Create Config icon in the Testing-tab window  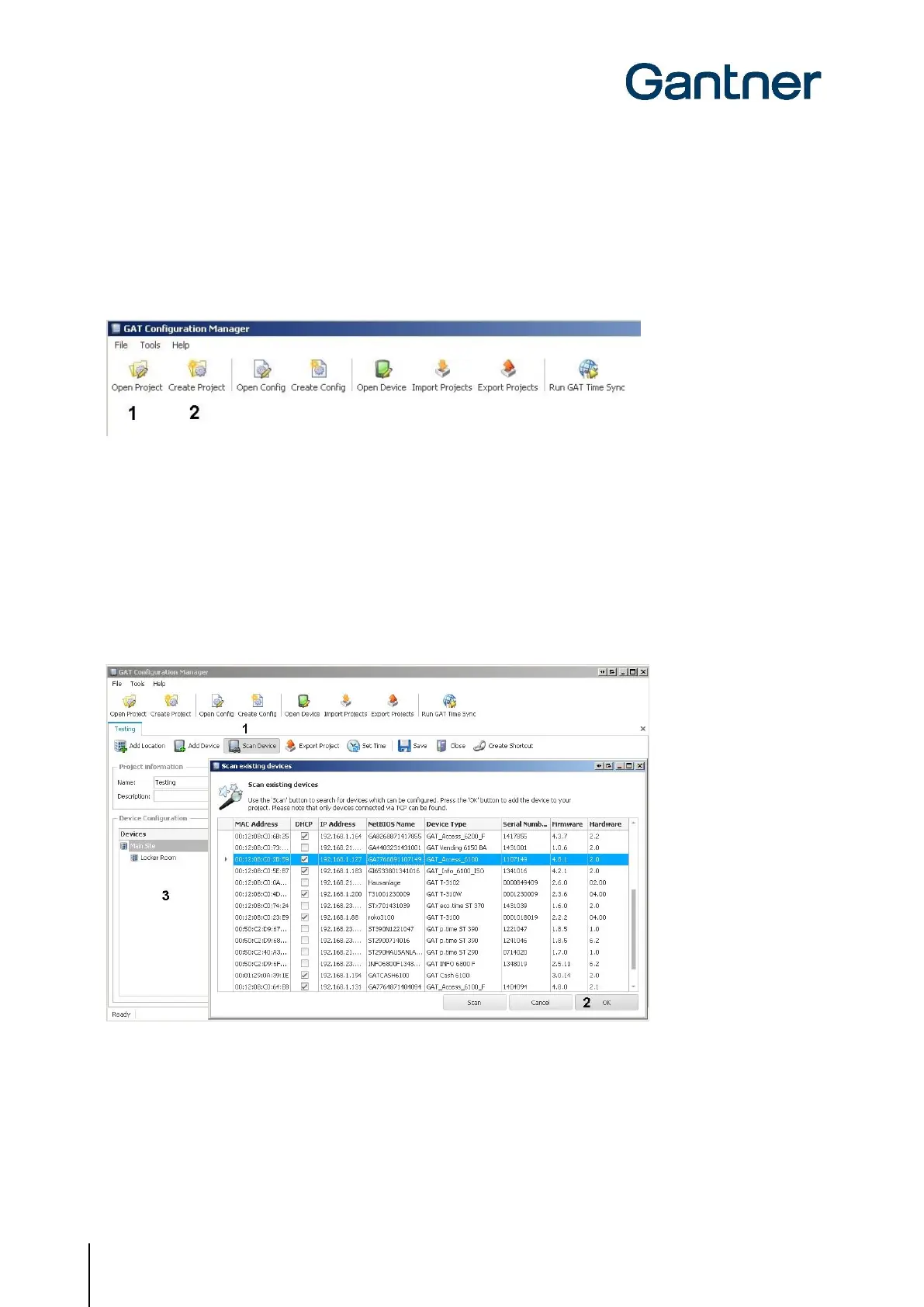coord(258,701)
